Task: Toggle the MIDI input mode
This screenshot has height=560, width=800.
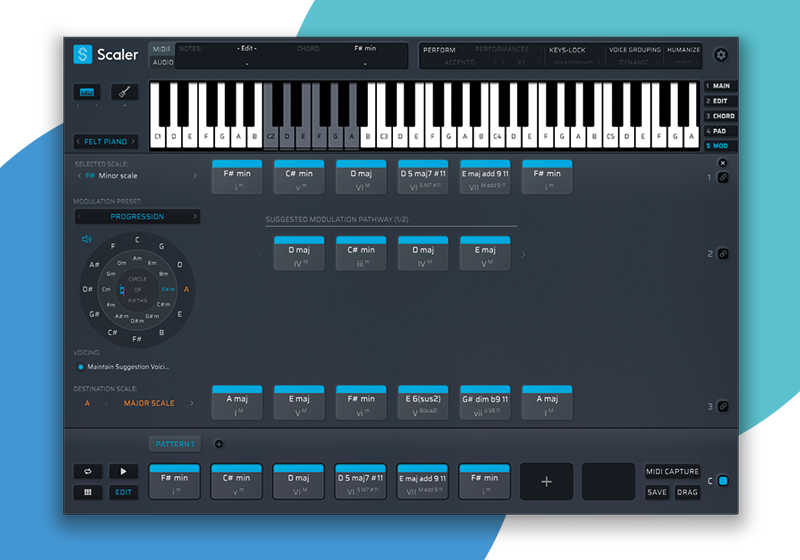Action: coord(161,49)
